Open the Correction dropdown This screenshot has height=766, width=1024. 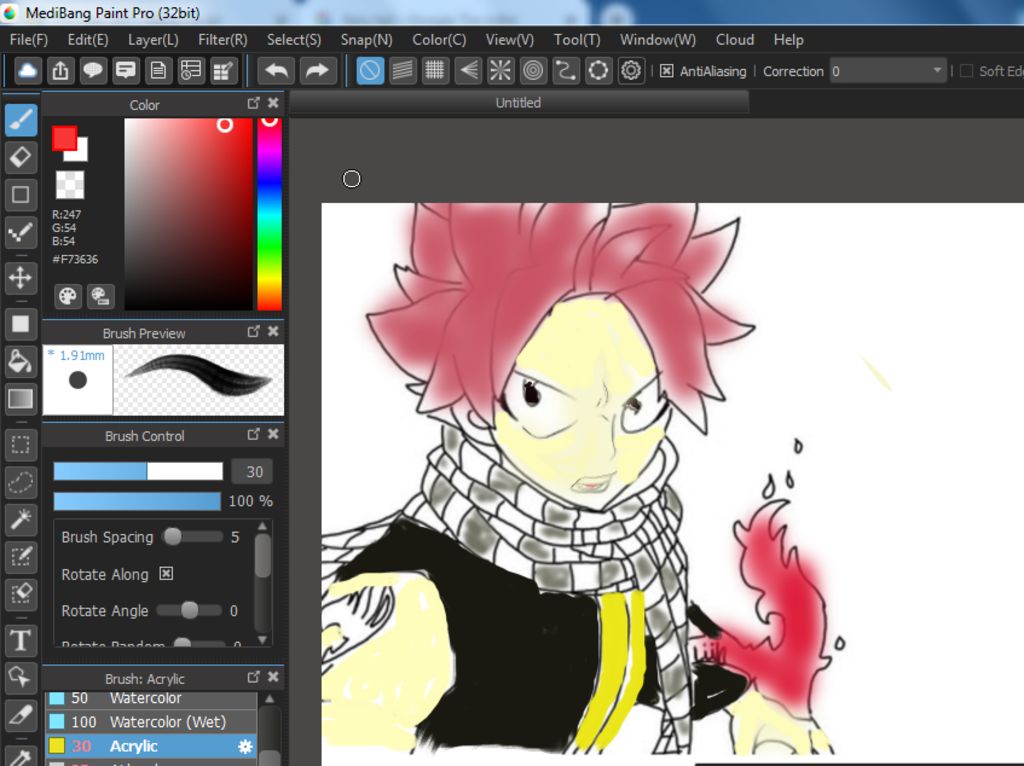click(x=888, y=71)
